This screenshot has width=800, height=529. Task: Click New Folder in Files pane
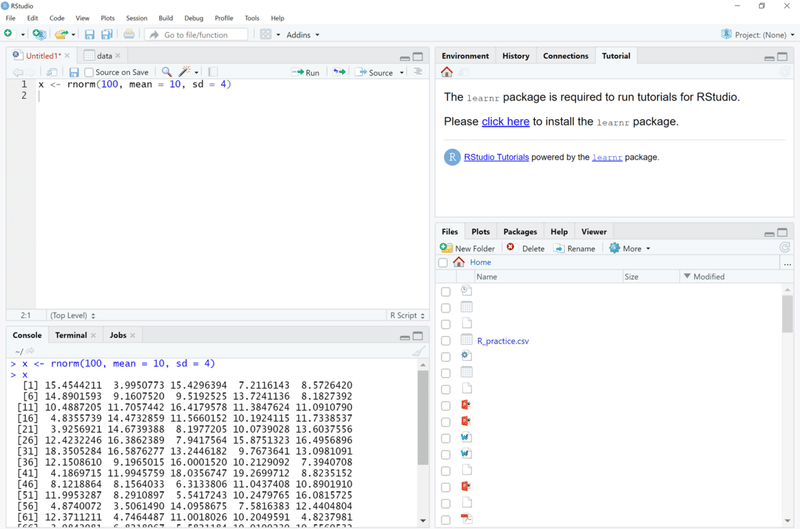tap(467, 248)
